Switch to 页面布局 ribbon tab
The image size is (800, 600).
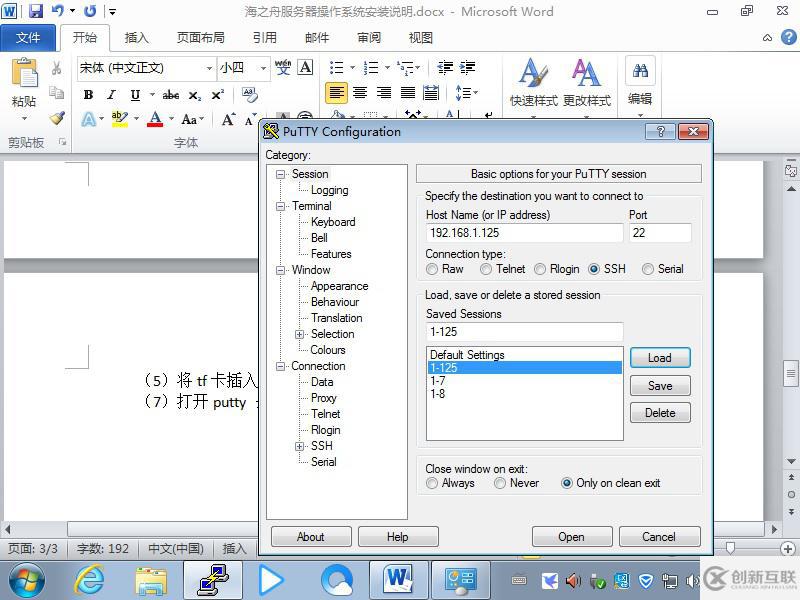point(200,38)
